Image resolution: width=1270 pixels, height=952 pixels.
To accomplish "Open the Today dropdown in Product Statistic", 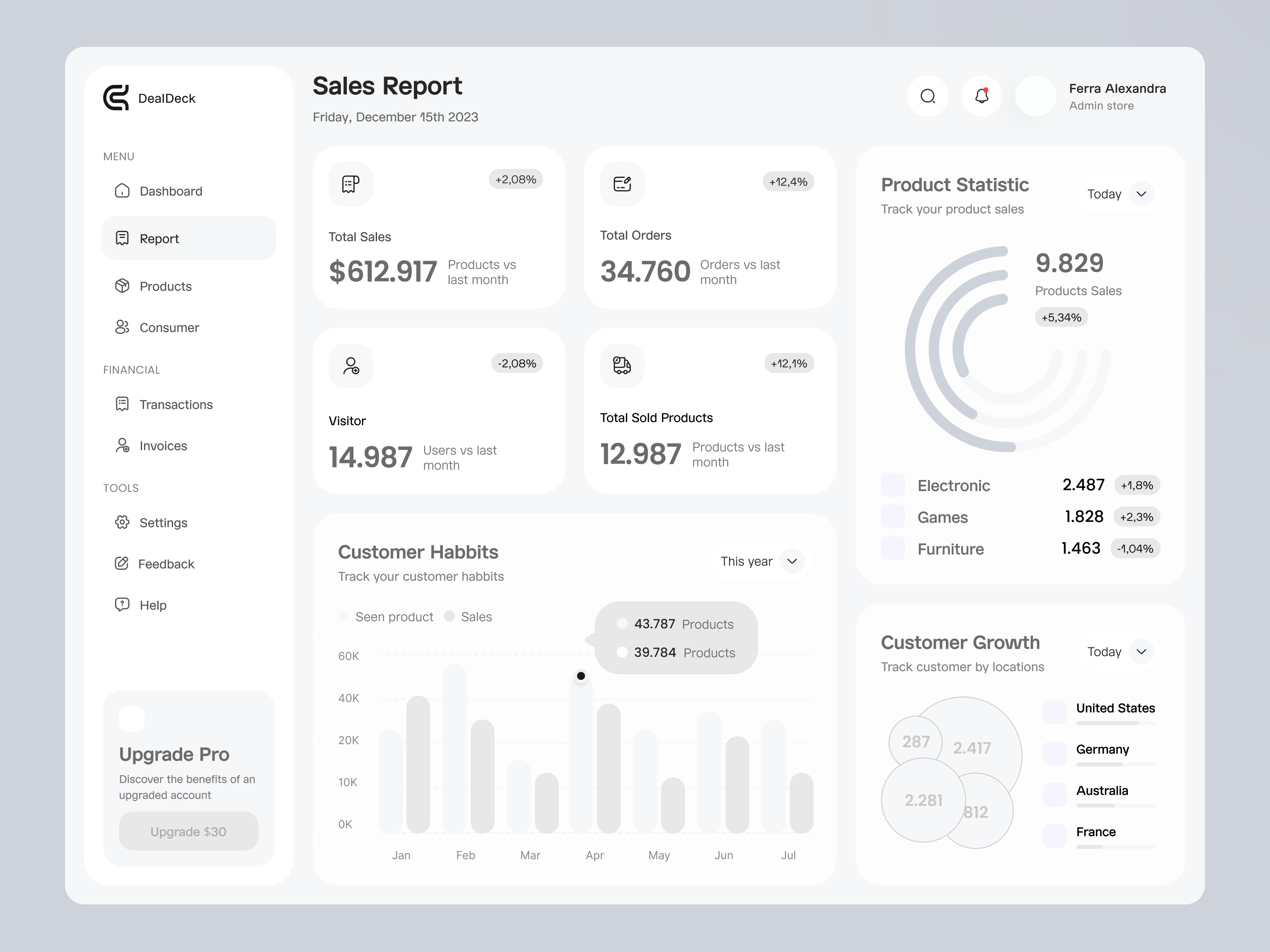I will (x=1118, y=194).
